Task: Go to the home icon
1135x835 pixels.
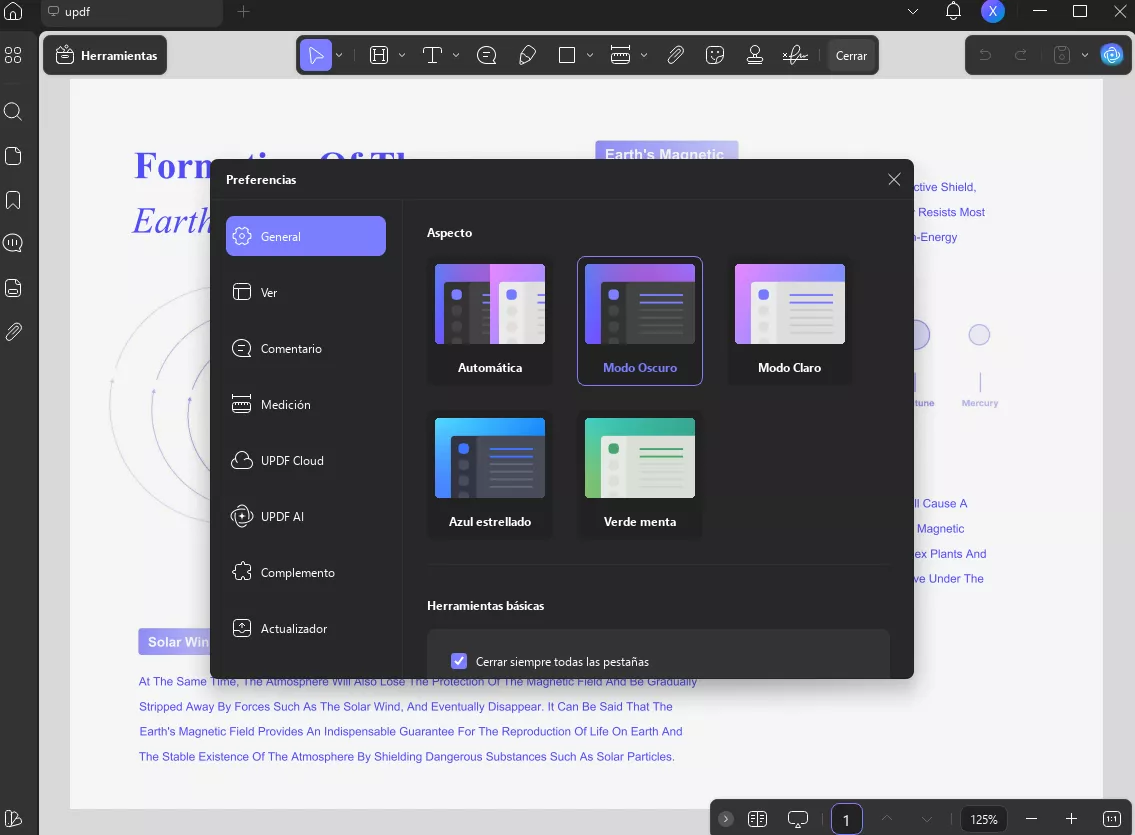Action: point(13,12)
